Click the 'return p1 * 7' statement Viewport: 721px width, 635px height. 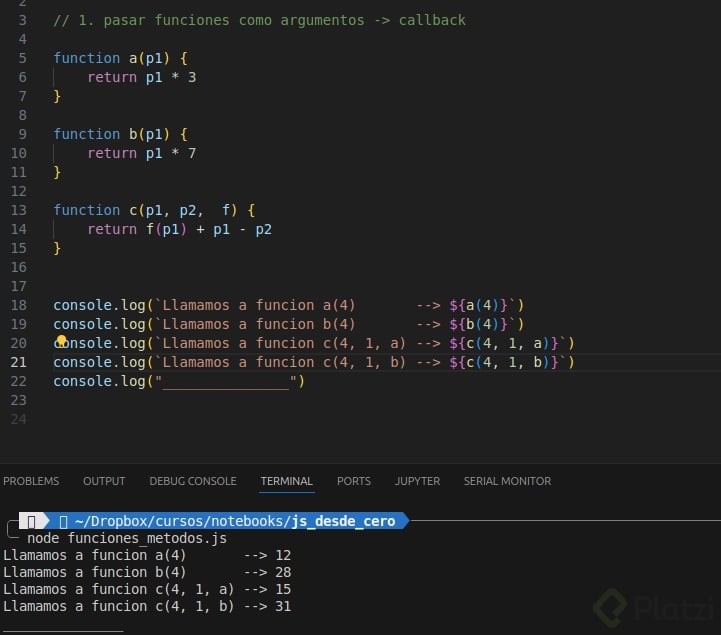click(142, 153)
